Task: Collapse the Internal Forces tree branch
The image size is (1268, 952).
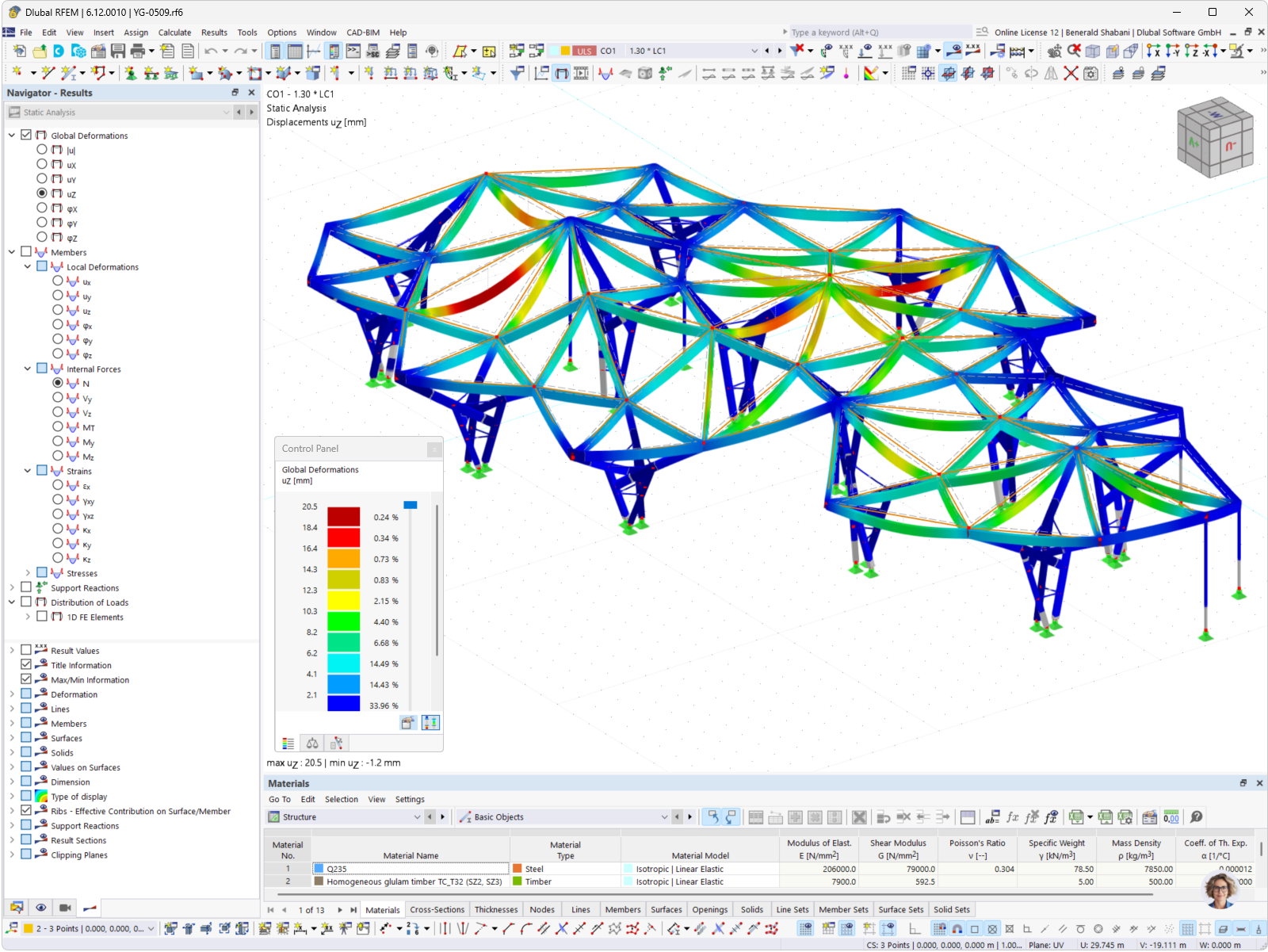Action: coord(27,369)
